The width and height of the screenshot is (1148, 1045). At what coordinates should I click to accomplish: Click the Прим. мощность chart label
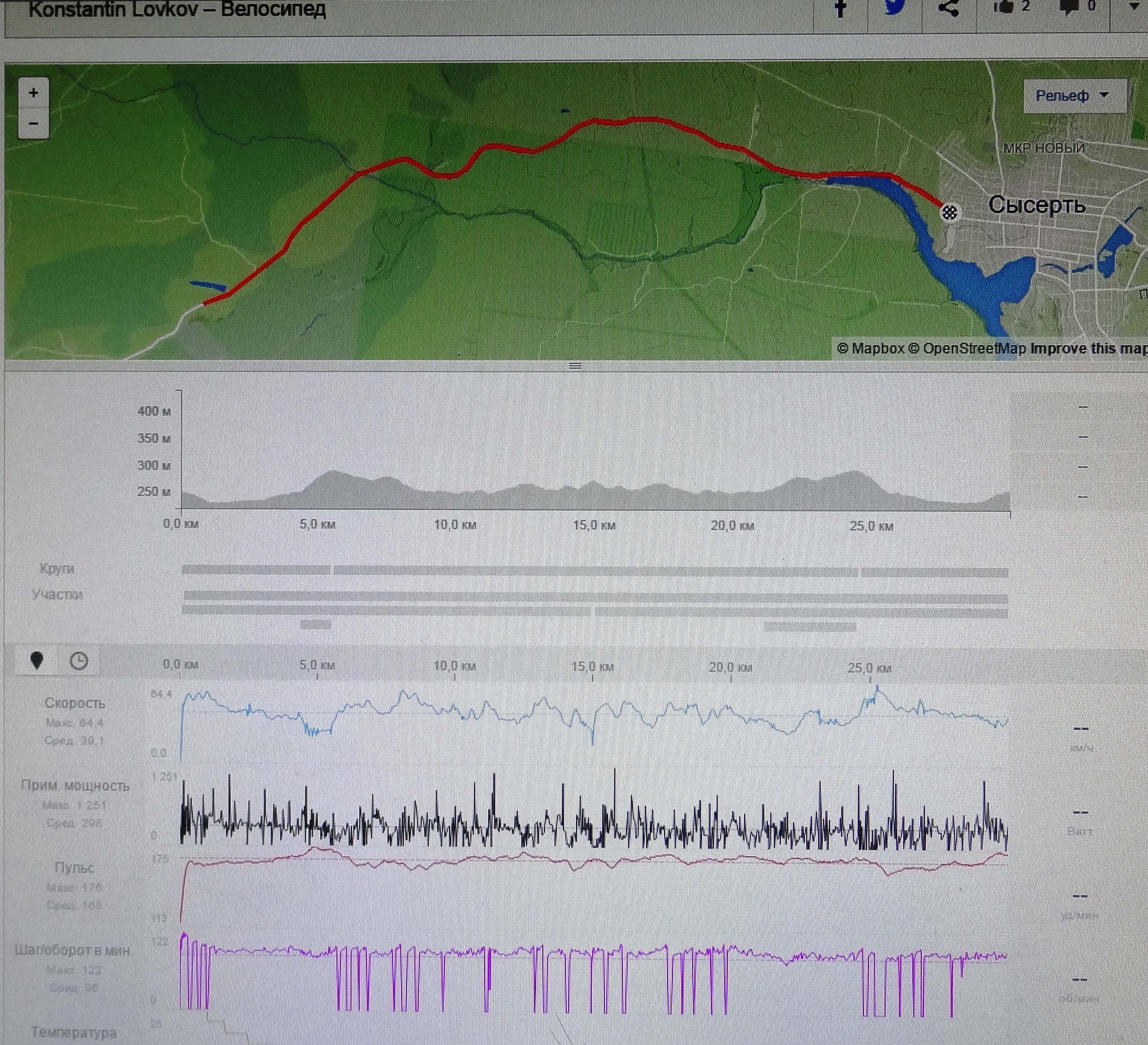coord(75,786)
